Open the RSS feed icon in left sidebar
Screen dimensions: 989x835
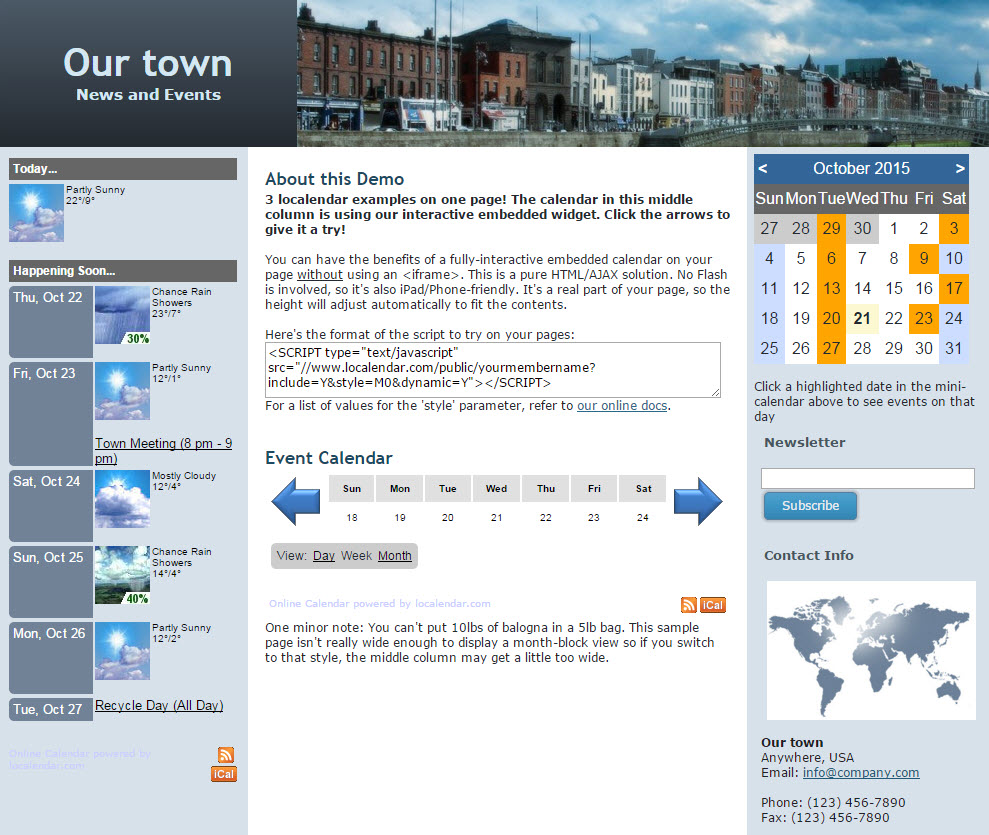coord(226,754)
